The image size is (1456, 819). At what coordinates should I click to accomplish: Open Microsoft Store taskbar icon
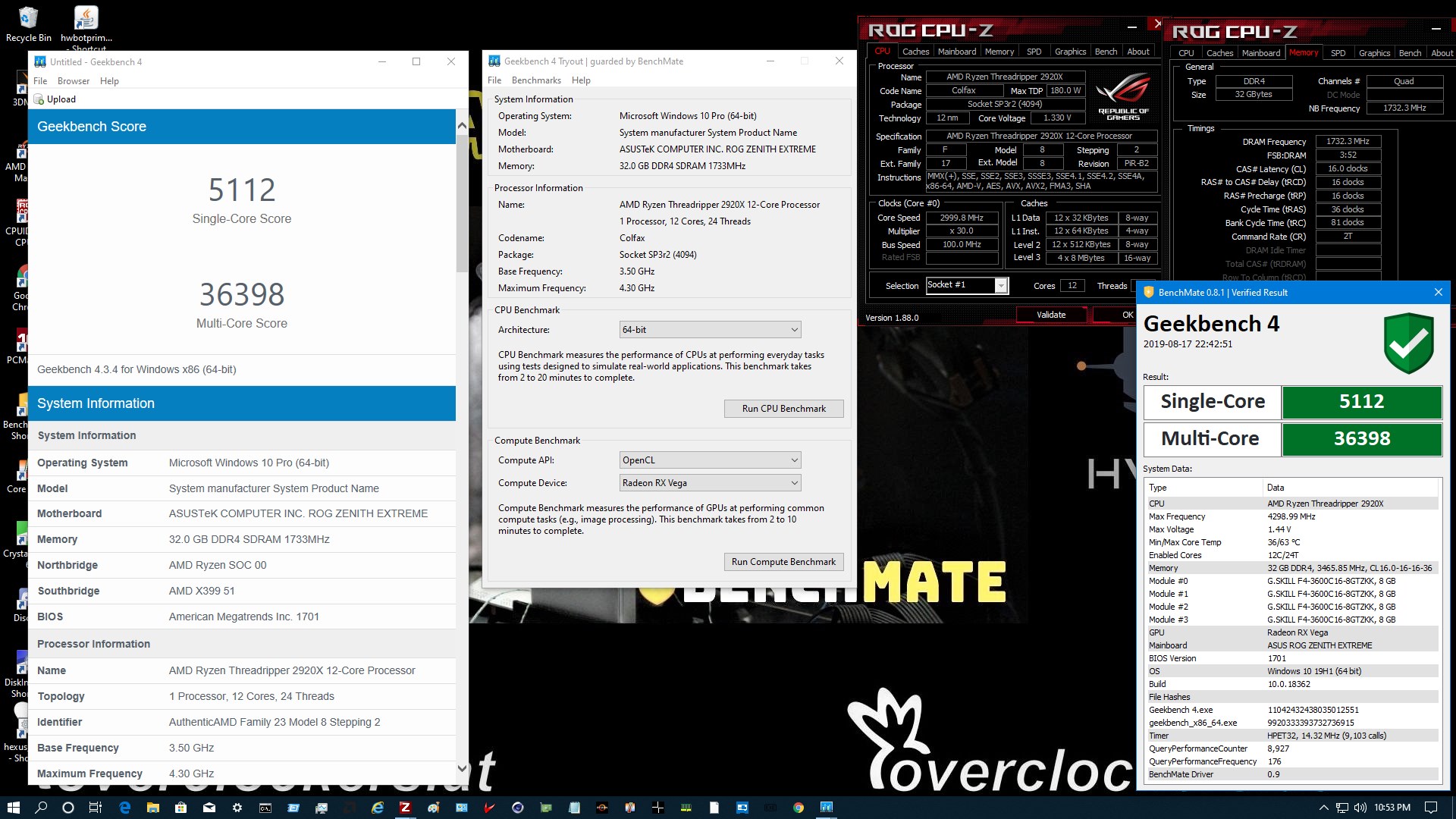point(181,808)
